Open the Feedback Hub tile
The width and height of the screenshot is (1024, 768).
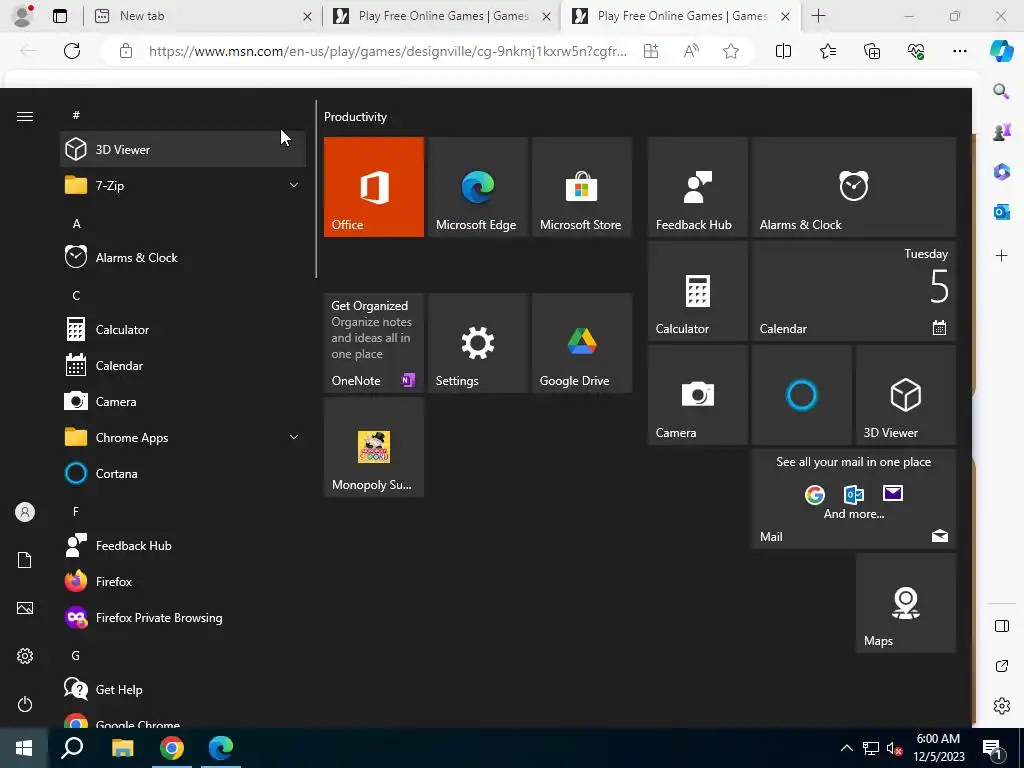(x=697, y=187)
